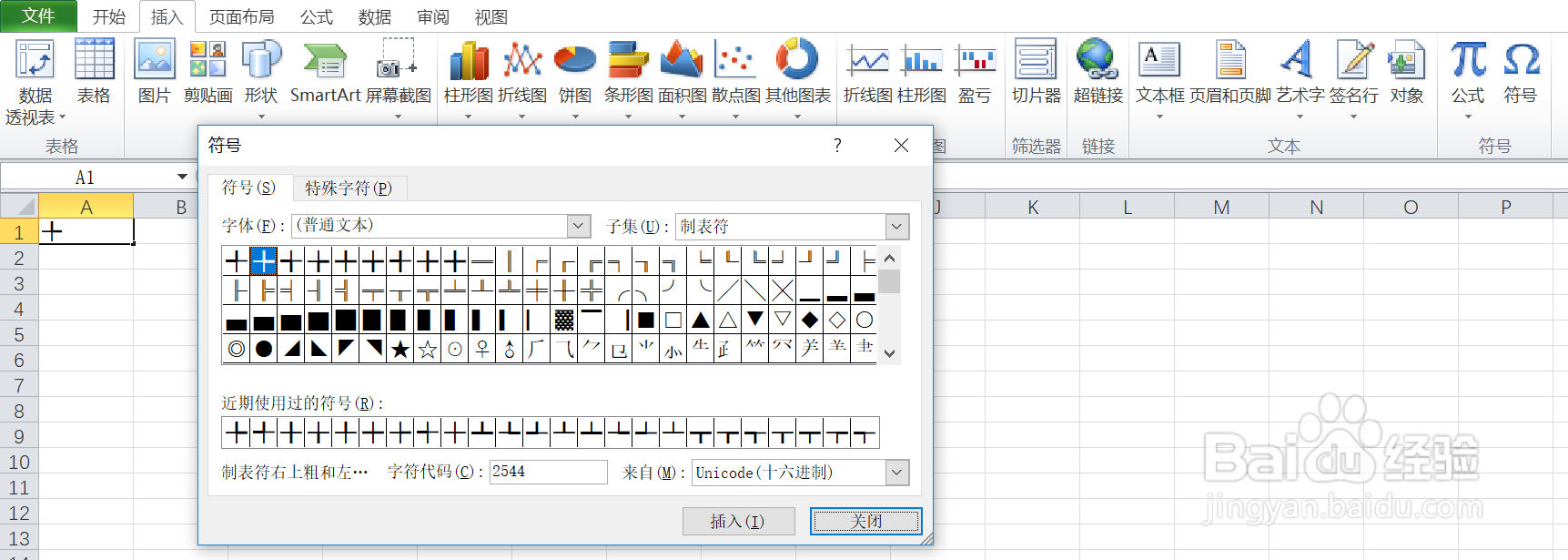The height and width of the screenshot is (560, 1568).
Task: Insert a Bar chart (条形图)
Action: 628,77
